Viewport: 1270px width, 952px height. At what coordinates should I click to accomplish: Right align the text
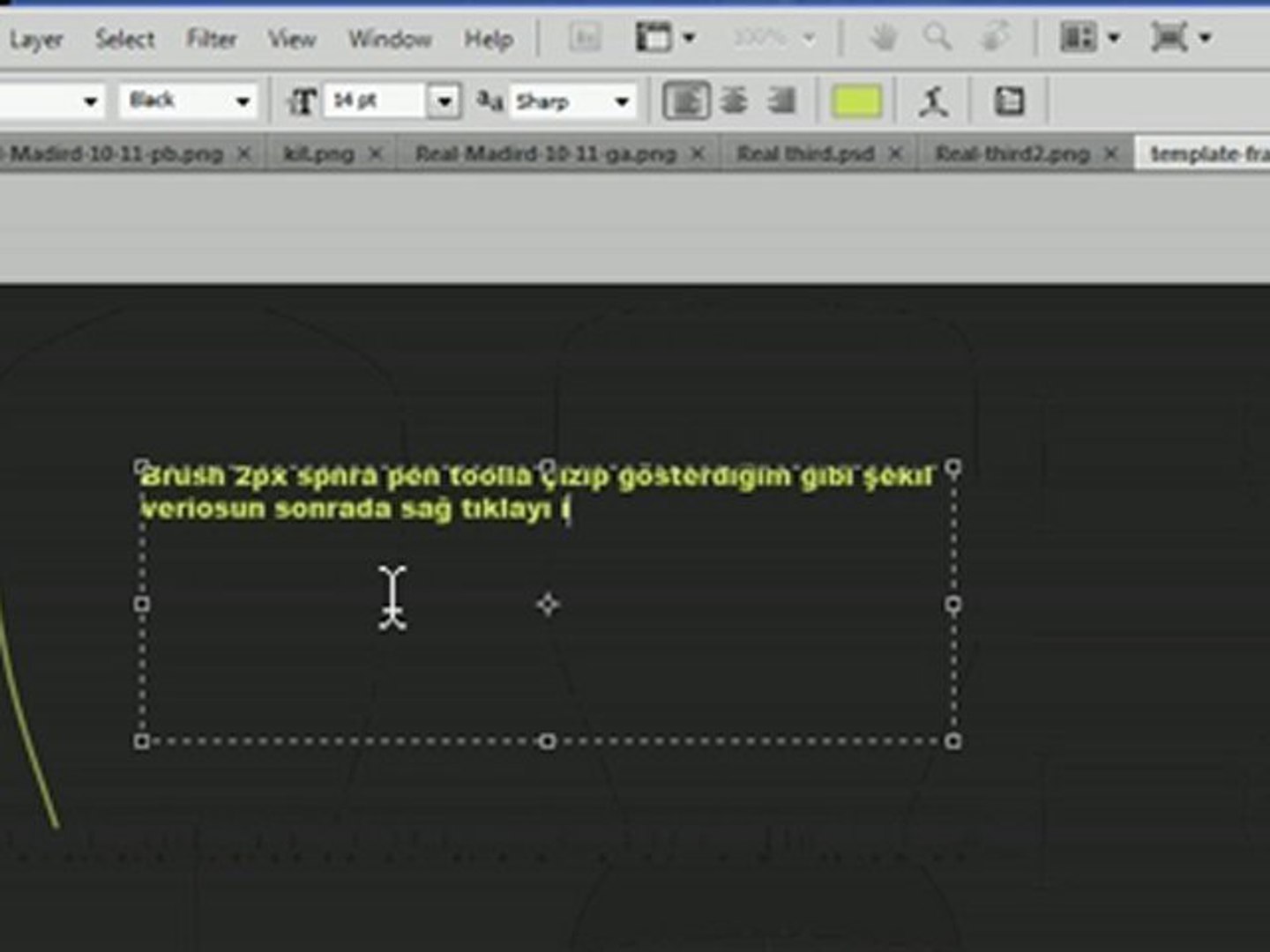pos(781,101)
